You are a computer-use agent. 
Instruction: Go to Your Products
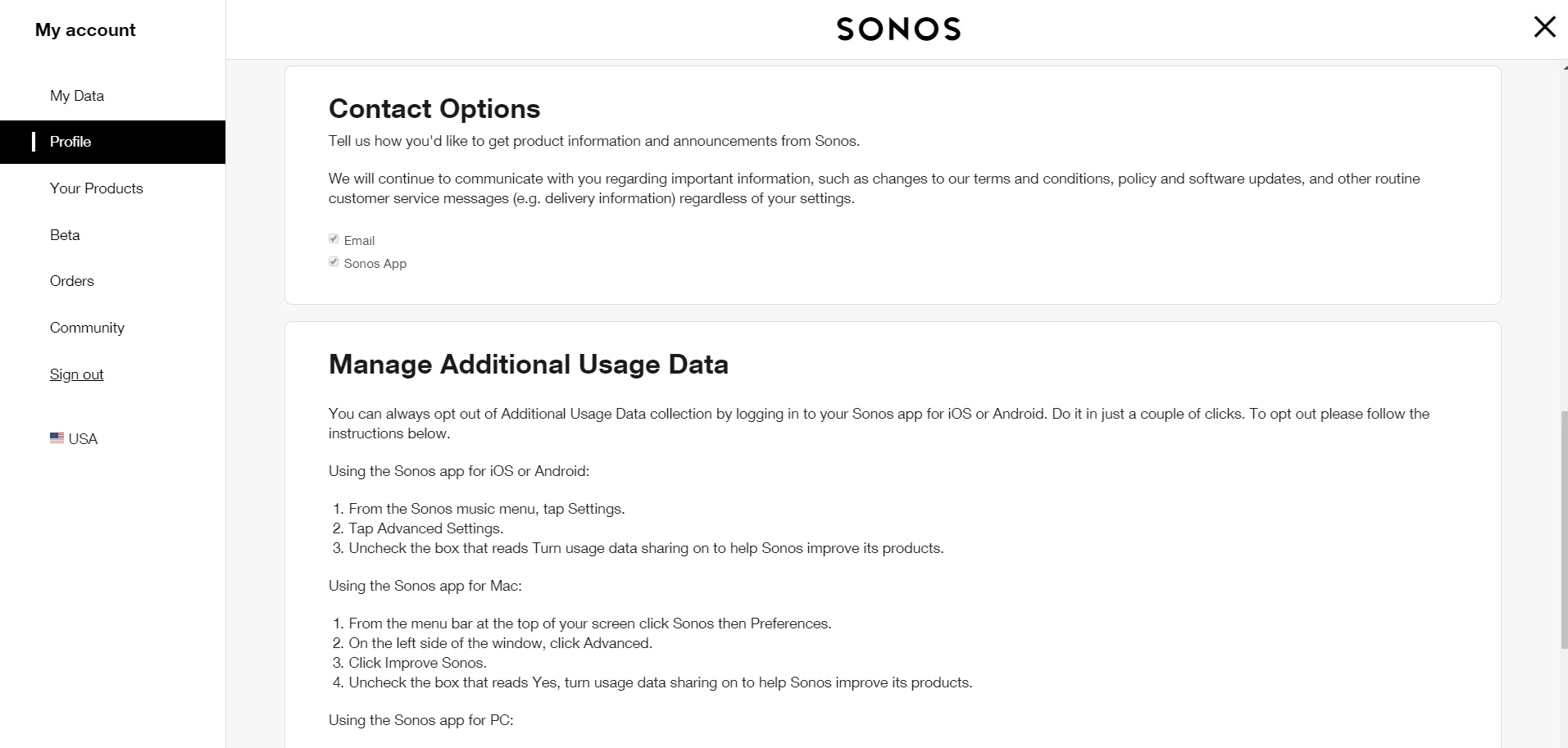click(x=96, y=188)
